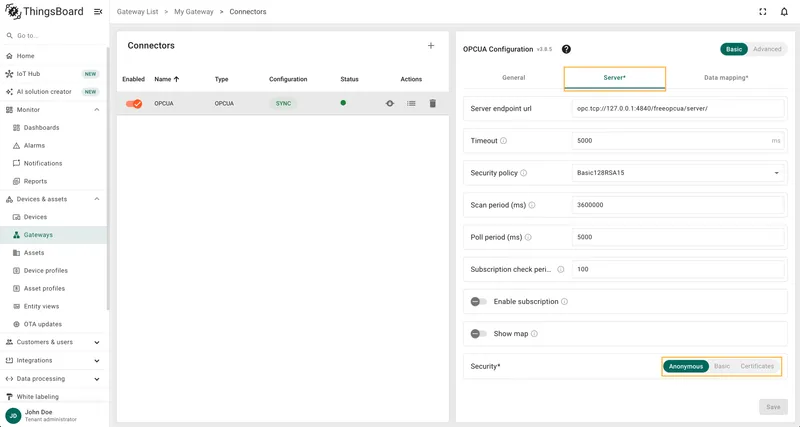The height and width of the screenshot is (427, 800).
Task: Click the Go to search field
Action: (54, 36)
